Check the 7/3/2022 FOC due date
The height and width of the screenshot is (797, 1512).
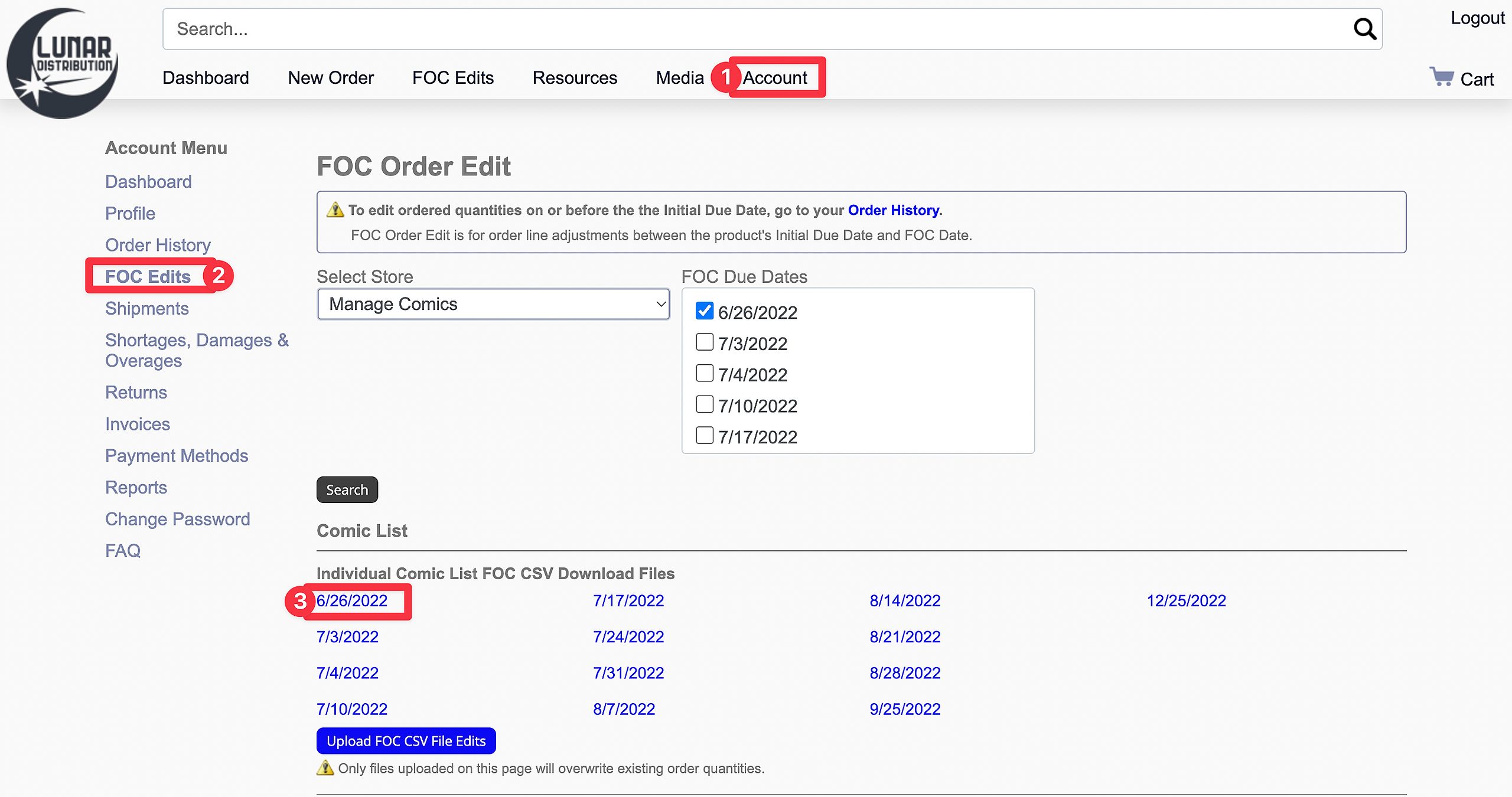pos(704,342)
